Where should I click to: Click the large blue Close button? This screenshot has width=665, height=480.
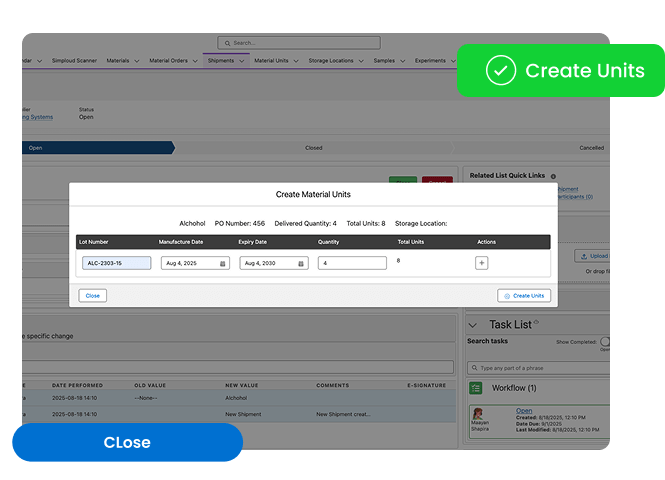point(127,442)
